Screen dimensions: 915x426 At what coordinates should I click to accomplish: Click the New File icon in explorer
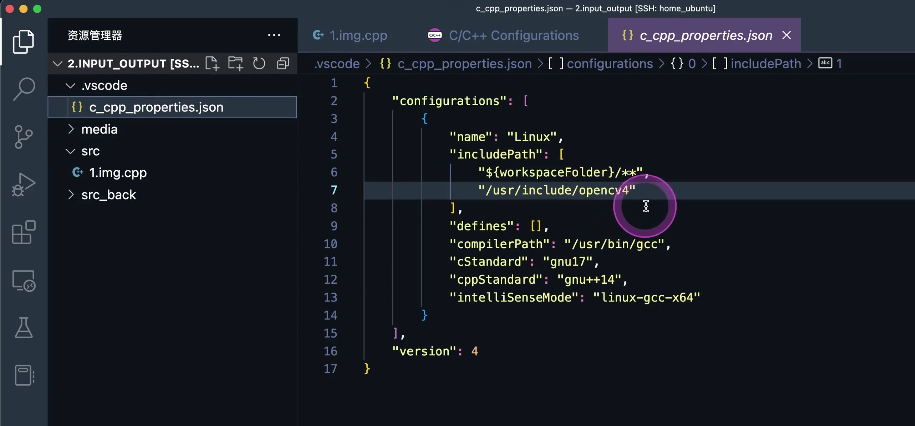pyautogui.click(x=212, y=64)
